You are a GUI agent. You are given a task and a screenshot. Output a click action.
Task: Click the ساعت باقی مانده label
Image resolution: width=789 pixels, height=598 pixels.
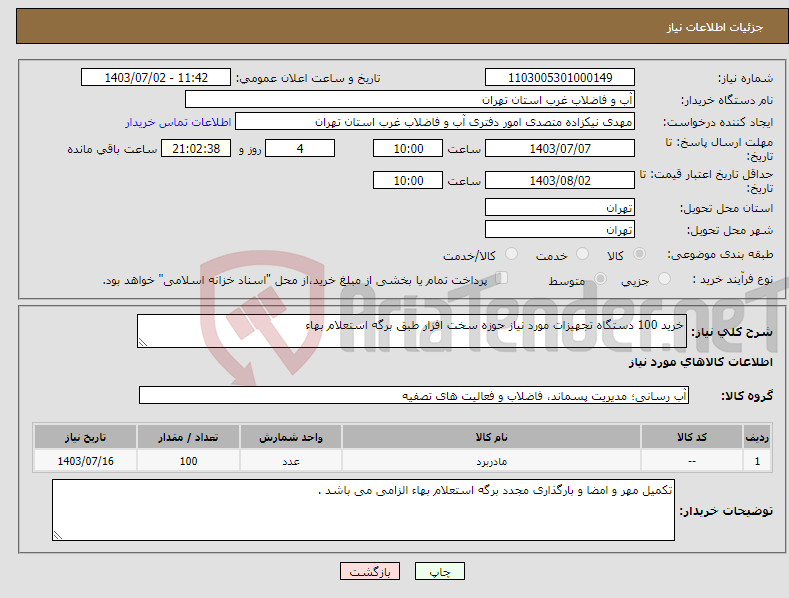pyautogui.click(x=112, y=150)
